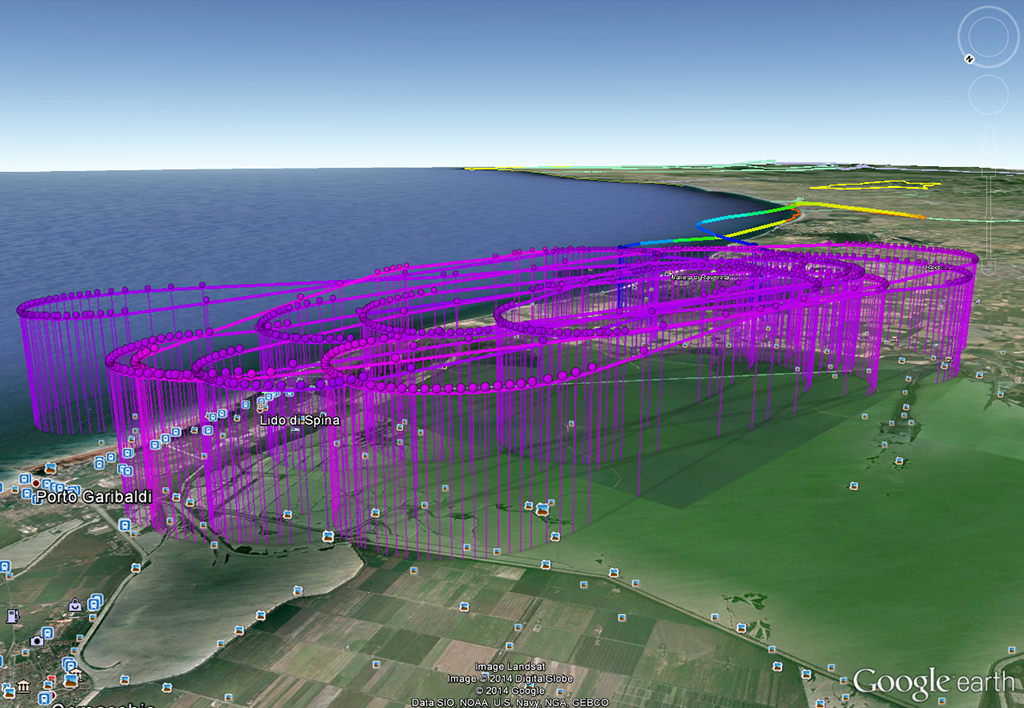Open the shopping bag place icon
The image size is (1024, 708).
pos(75,605)
